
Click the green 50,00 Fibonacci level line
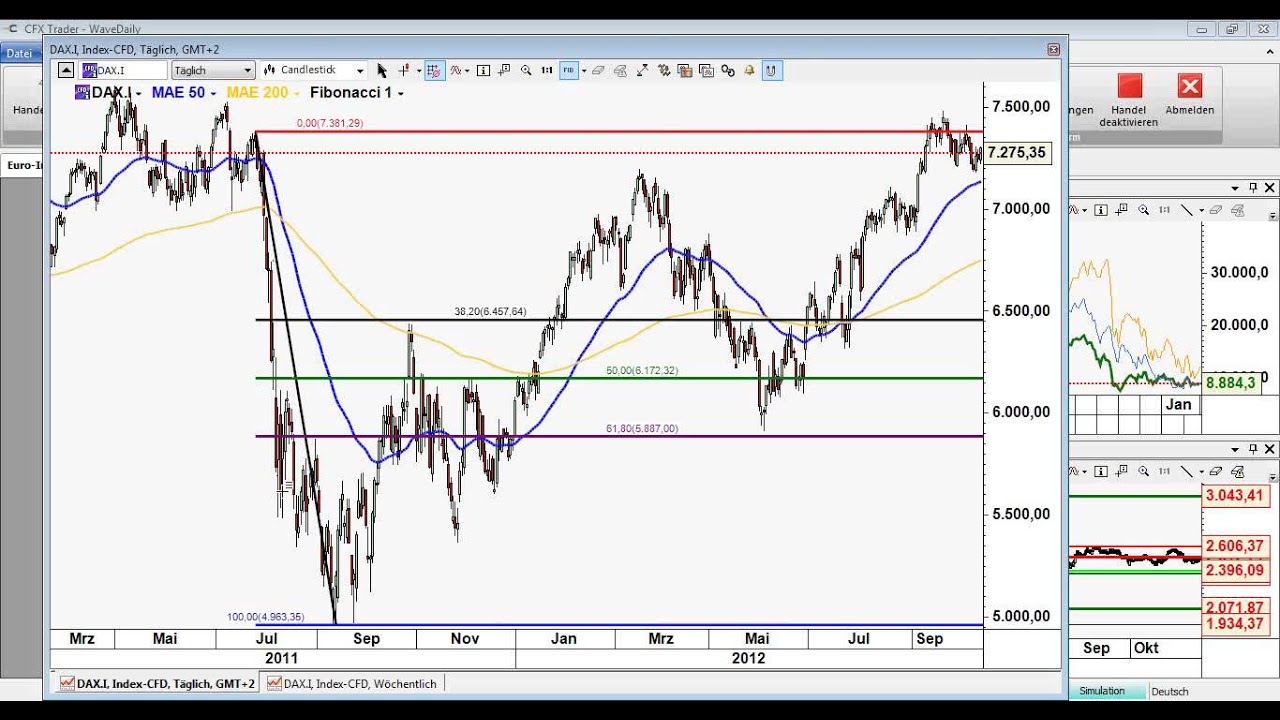(620, 378)
